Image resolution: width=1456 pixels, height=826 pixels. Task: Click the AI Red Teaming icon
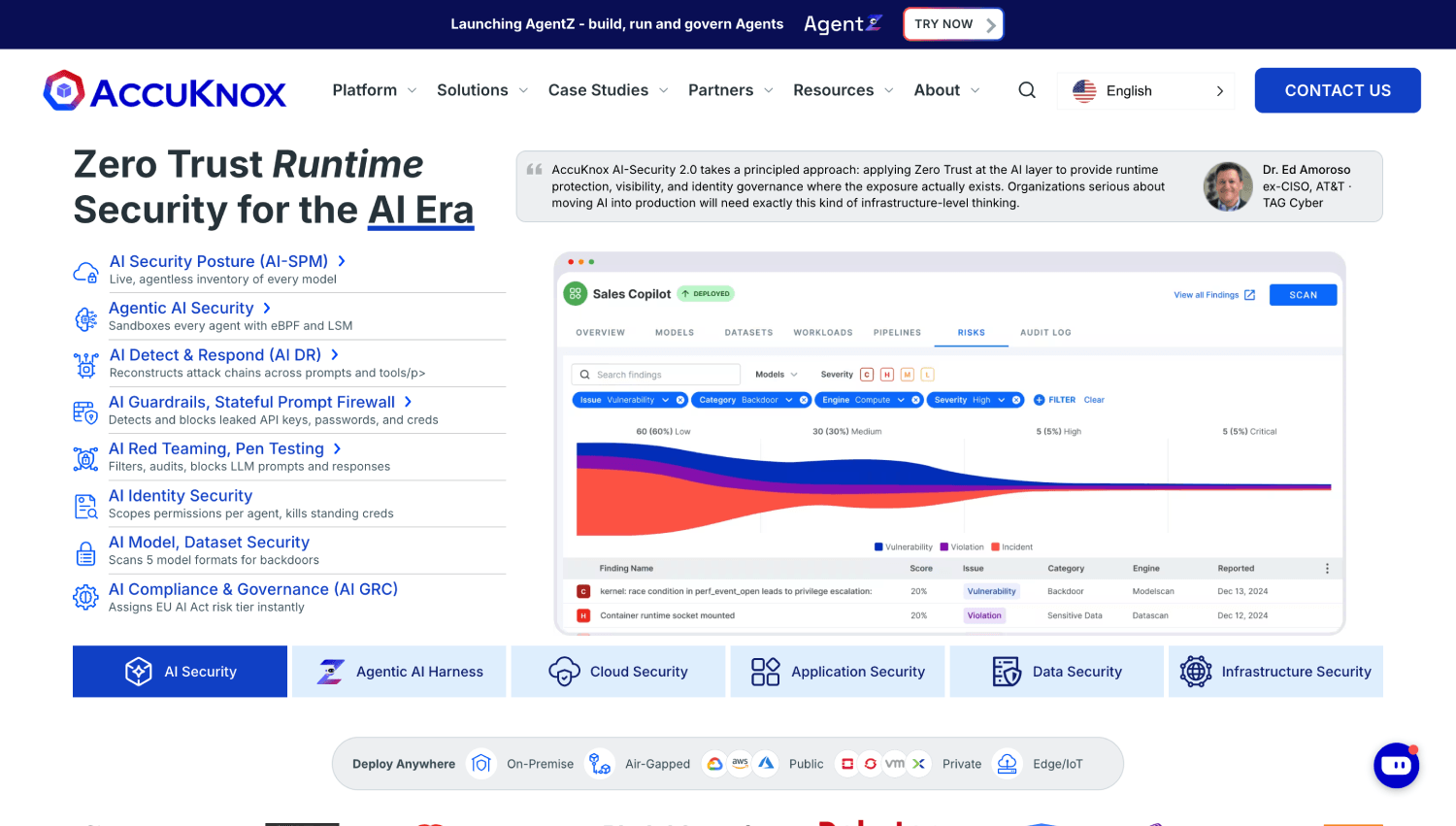pos(86,459)
